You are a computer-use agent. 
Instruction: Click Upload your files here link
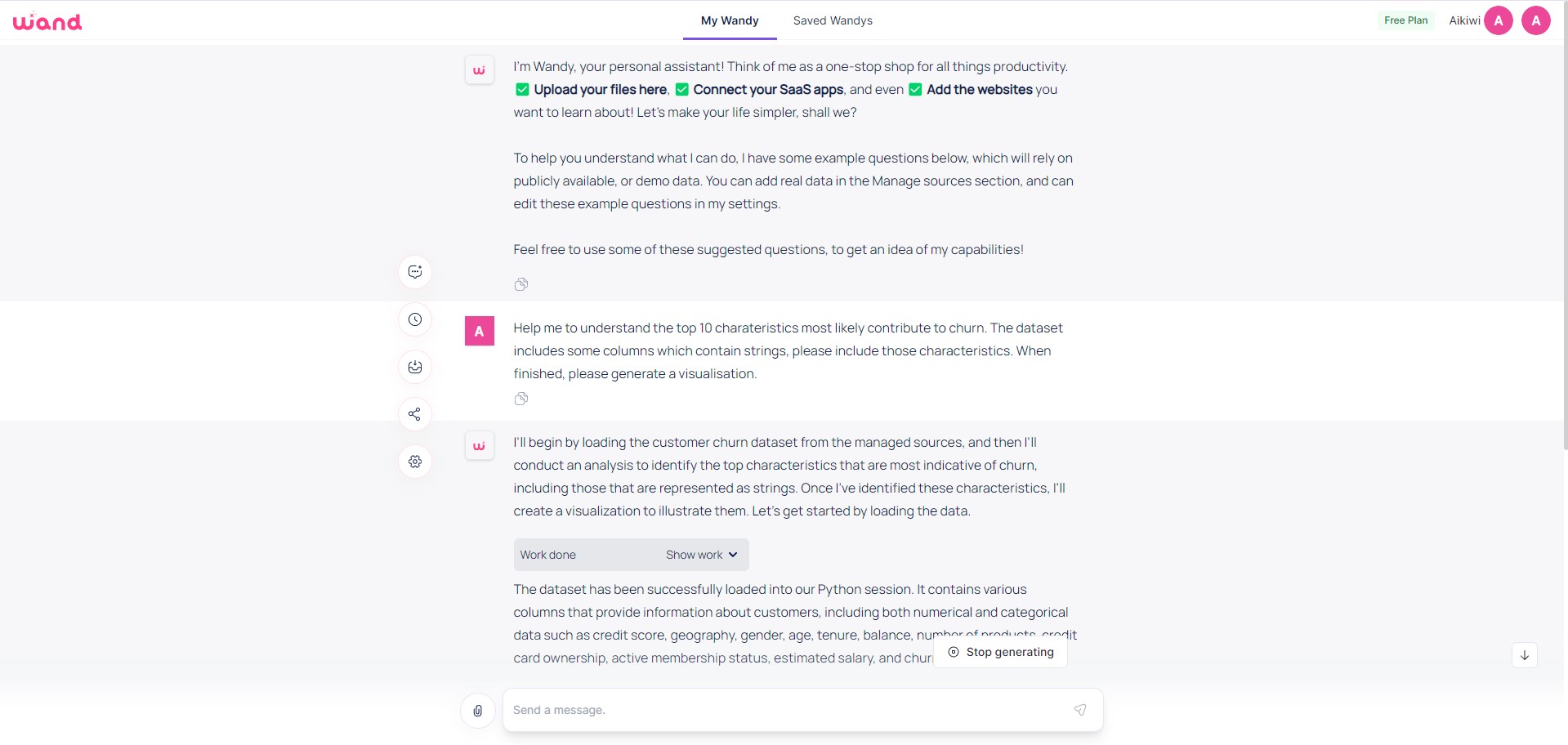point(601,90)
